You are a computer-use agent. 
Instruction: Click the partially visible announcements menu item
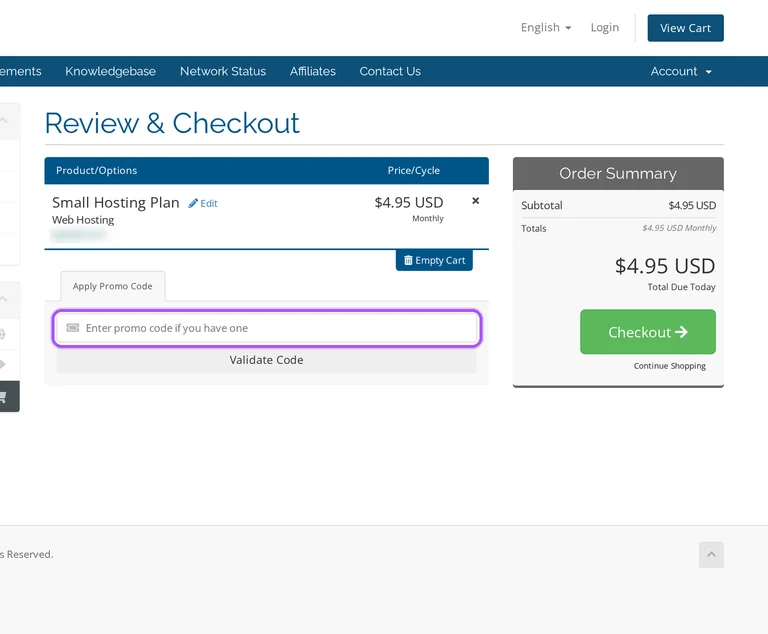coord(21,71)
